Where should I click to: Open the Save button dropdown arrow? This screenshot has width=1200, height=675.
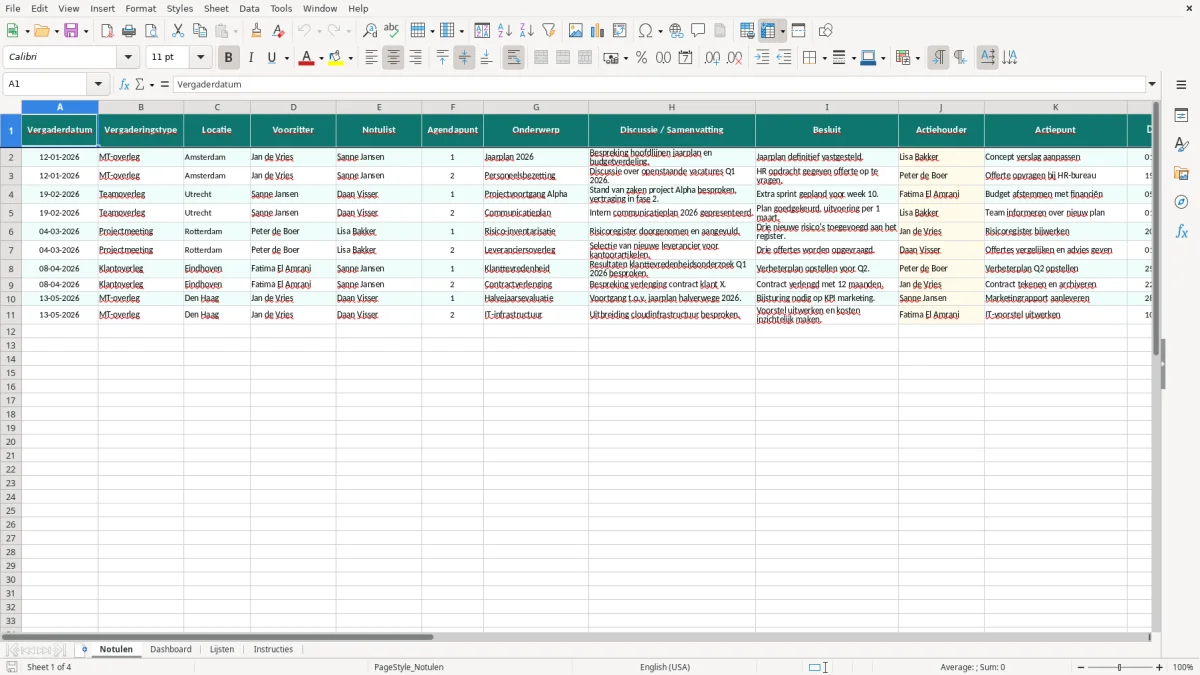pyautogui.click(x=86, y=31)
